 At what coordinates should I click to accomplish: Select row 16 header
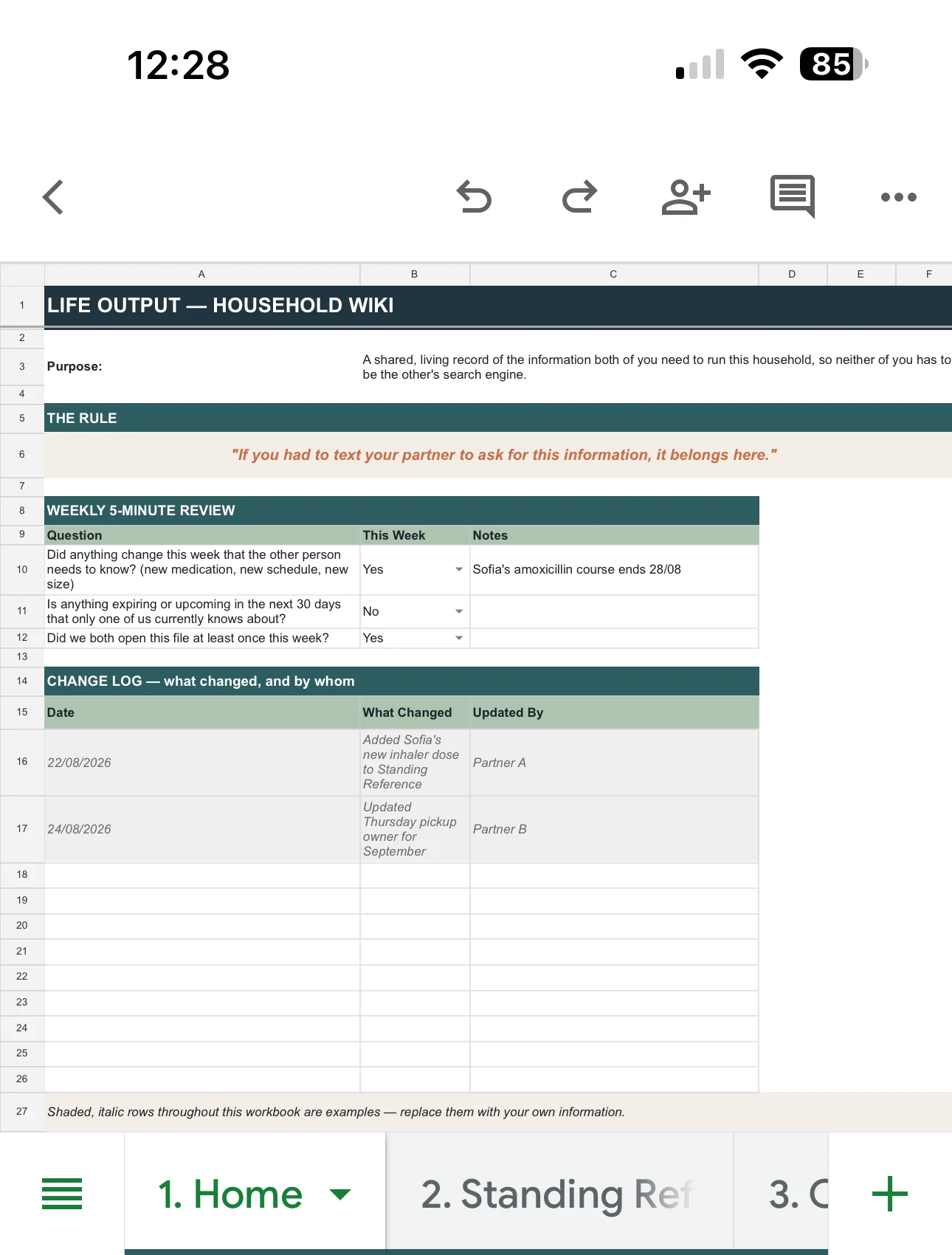(x=22, y=762)
